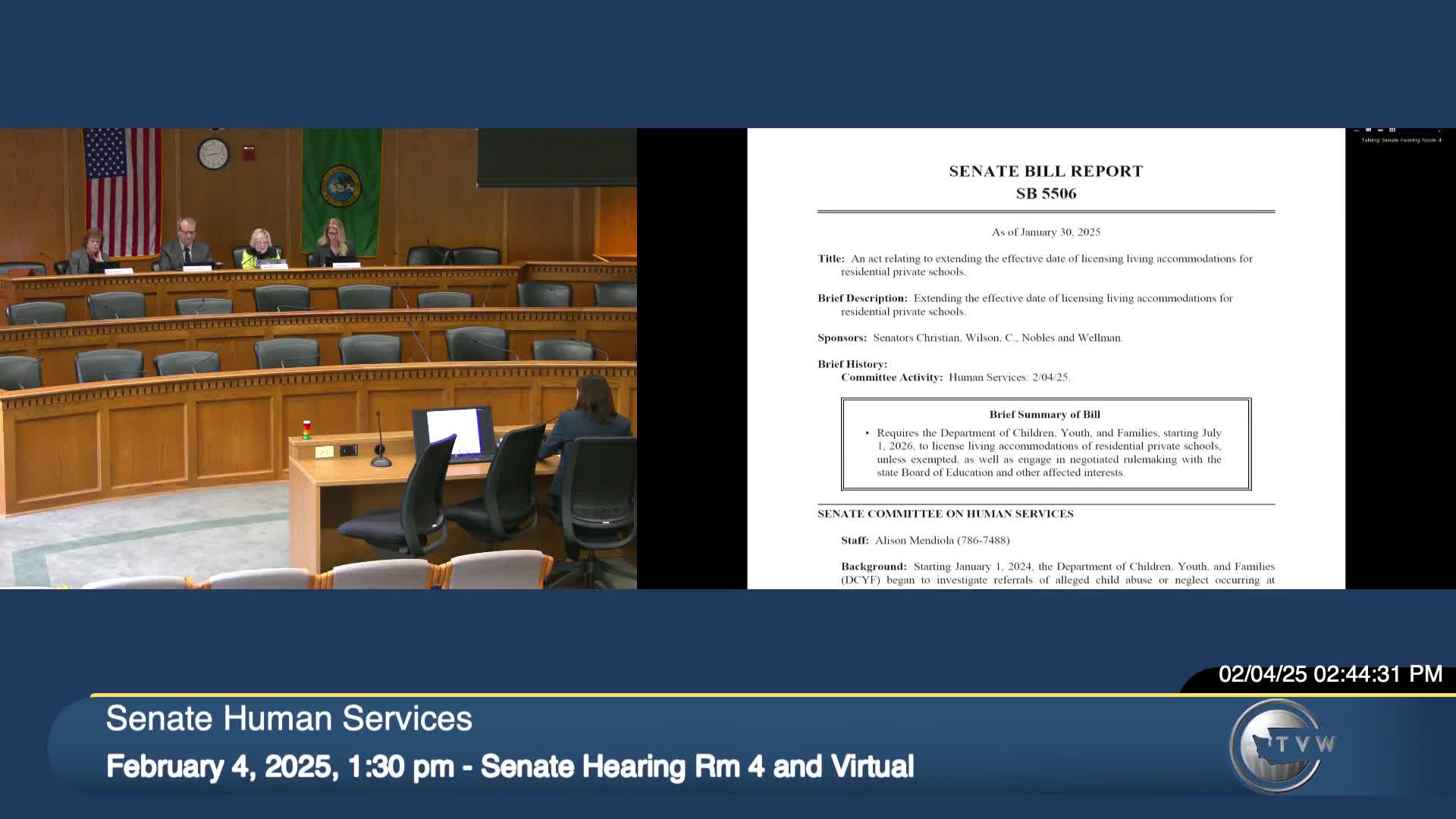Click the signal light on testimony desk

point(306,429)
